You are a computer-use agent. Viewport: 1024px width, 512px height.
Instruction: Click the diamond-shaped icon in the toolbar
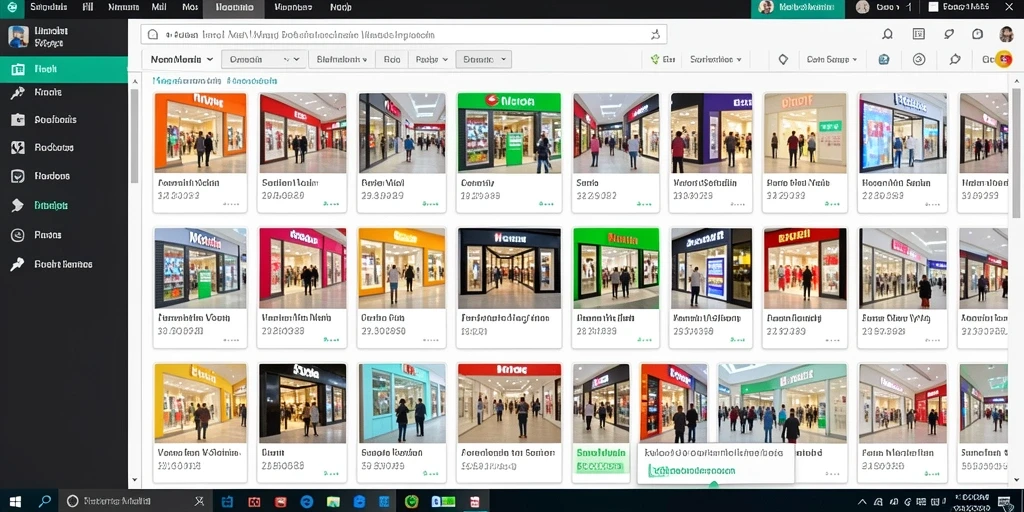pyautogui.click(x=783, y=59)
